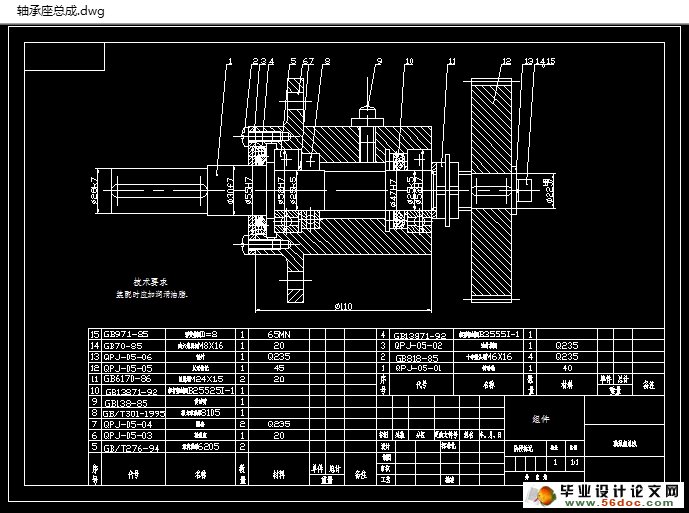The image size is (689, 513).
Task: Click balloon number 11 callout
Action: [451, 61]
